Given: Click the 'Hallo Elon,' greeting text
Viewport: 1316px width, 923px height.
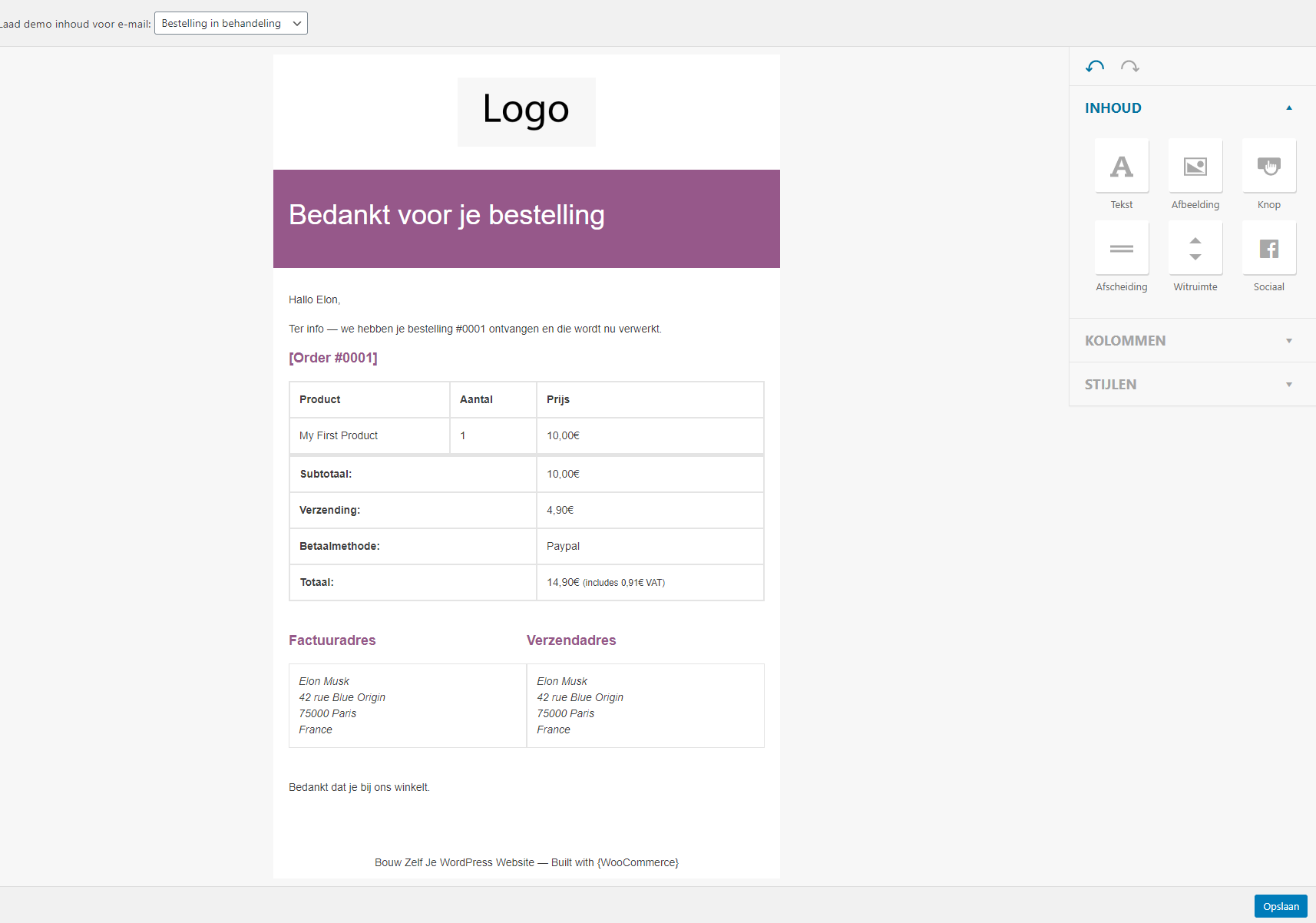Looking at the screenshot, I should [315, 299].
